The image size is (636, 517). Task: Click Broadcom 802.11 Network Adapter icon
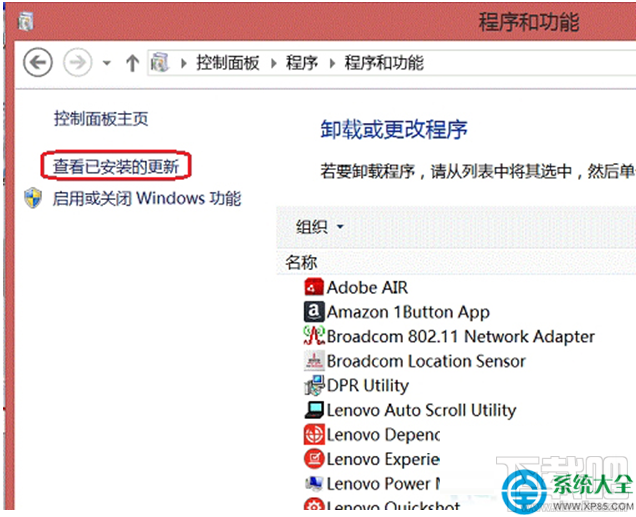pyautogui.click(x=314, y=336)
